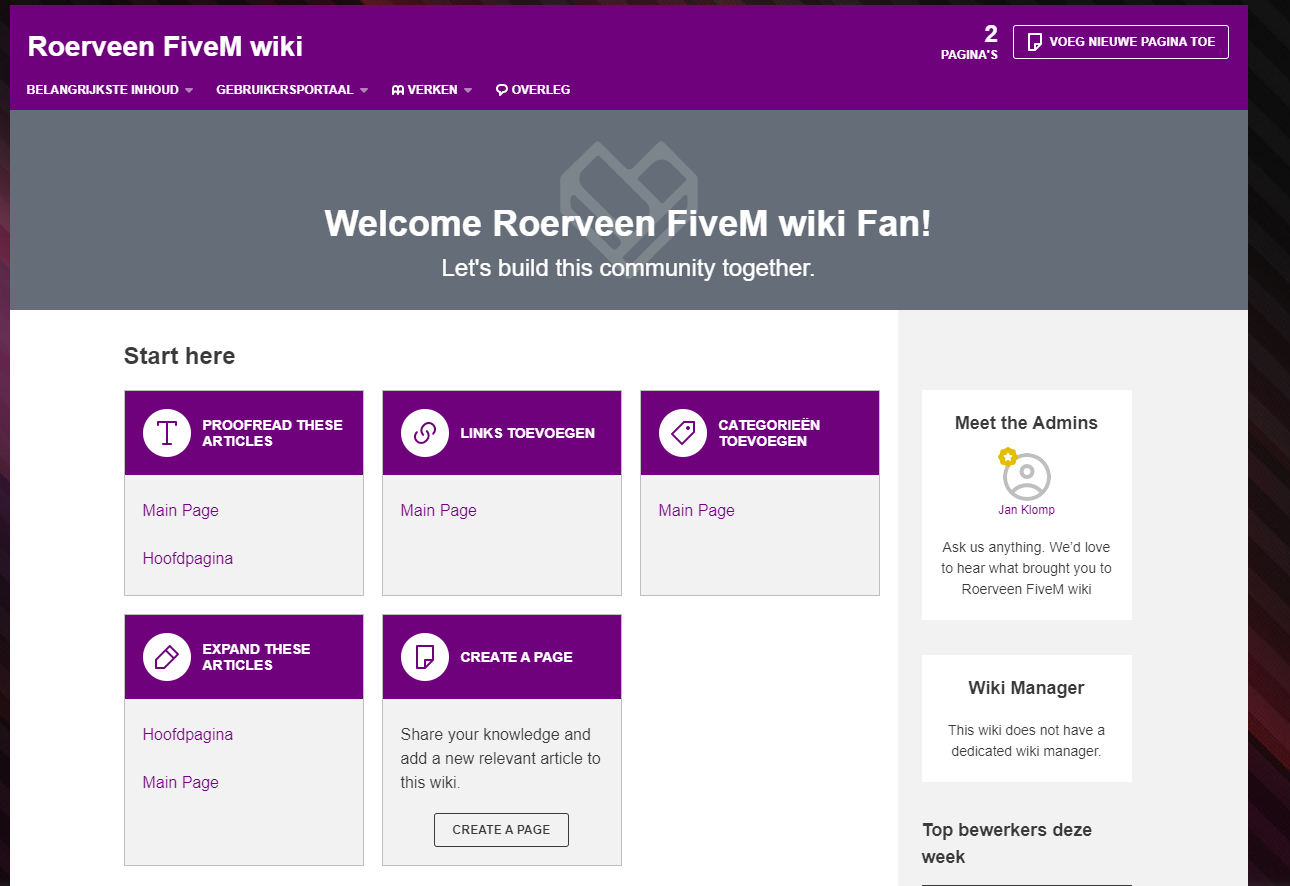Open Main Page link under Links Toevoegen
The image size is (1290, 886).
tap(439, 511)
